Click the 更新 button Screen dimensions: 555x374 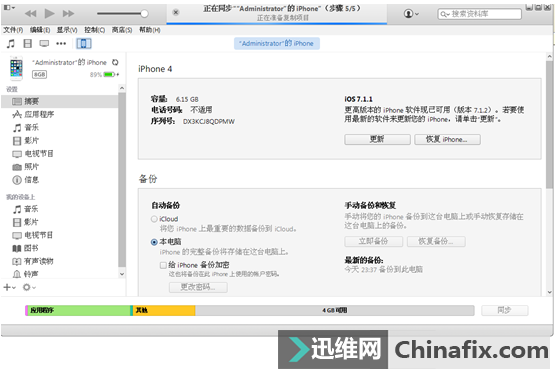coord(377,139)
